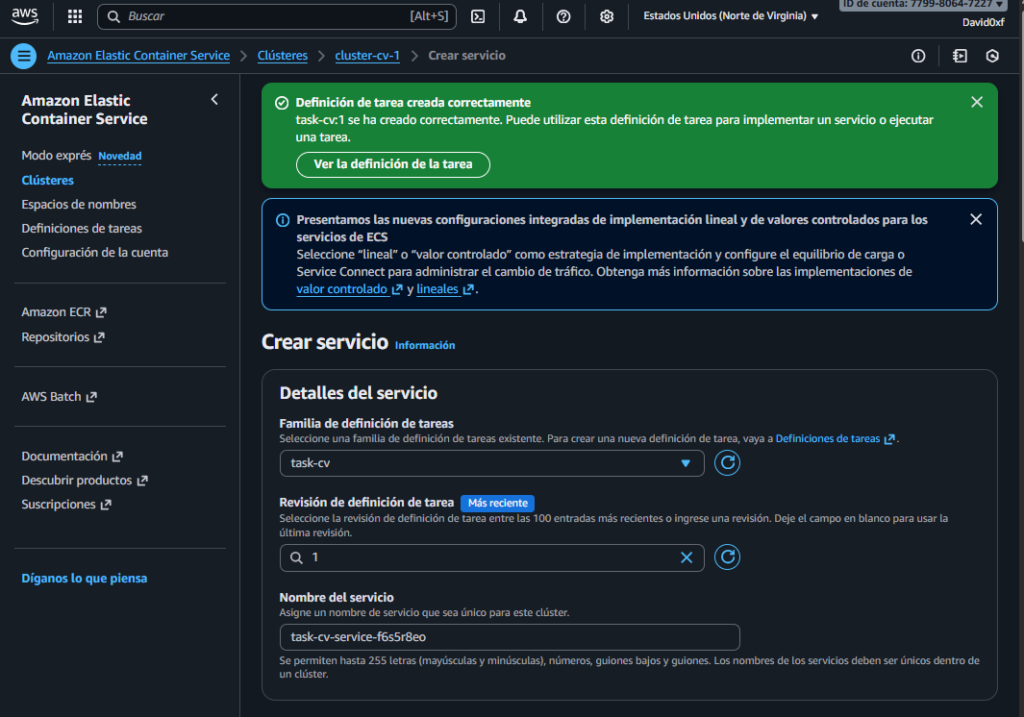Close the blue info banner

tap(976, 219)
